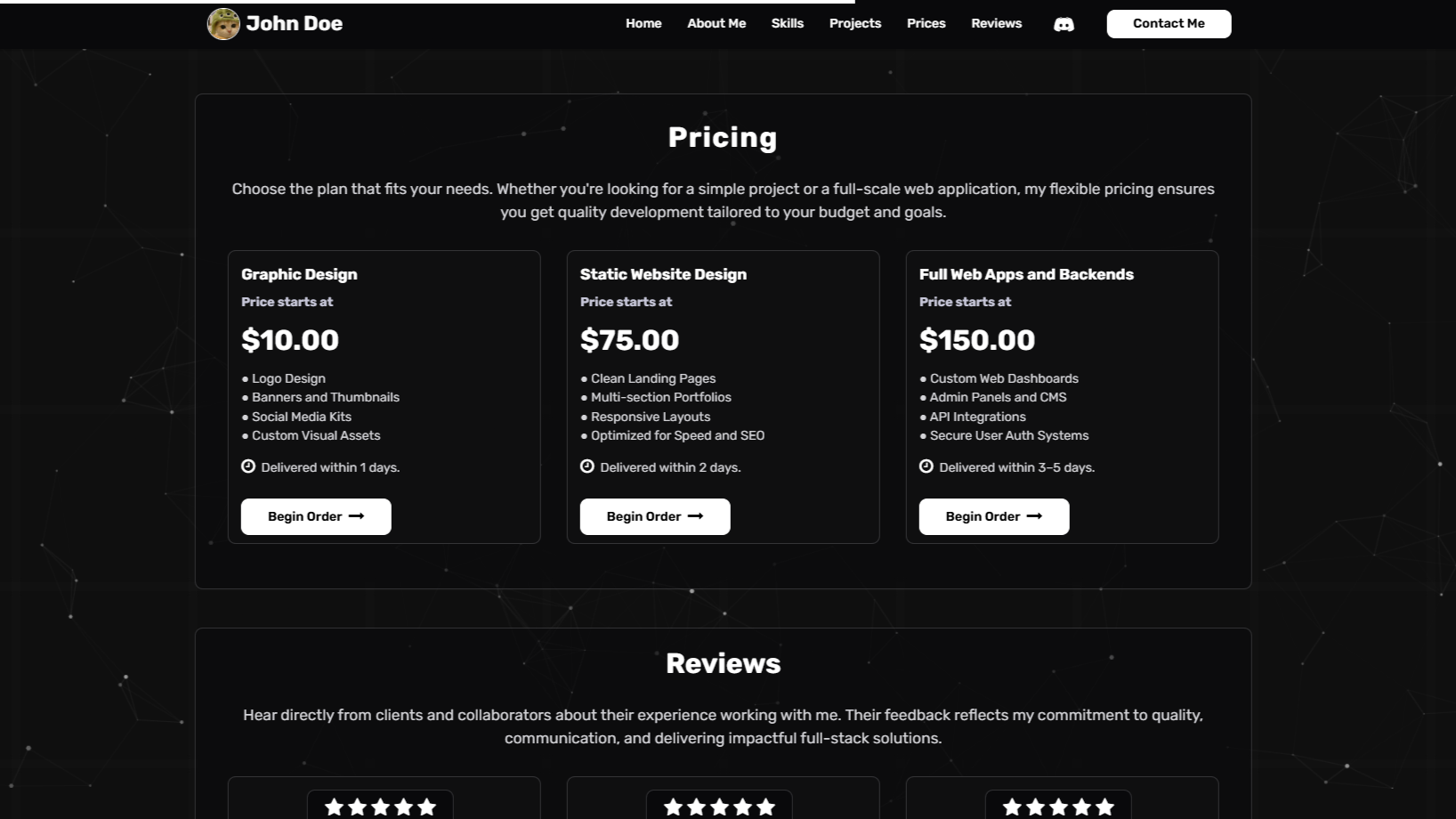Click arrow icon on Static Website Begin Order

[696, 516]
